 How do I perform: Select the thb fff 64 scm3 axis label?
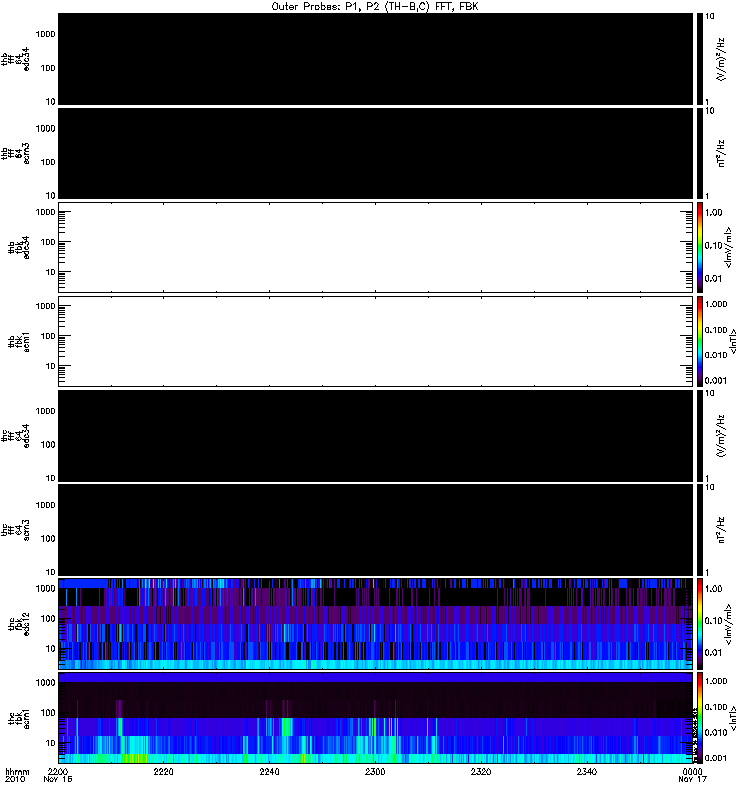(15, 154)
